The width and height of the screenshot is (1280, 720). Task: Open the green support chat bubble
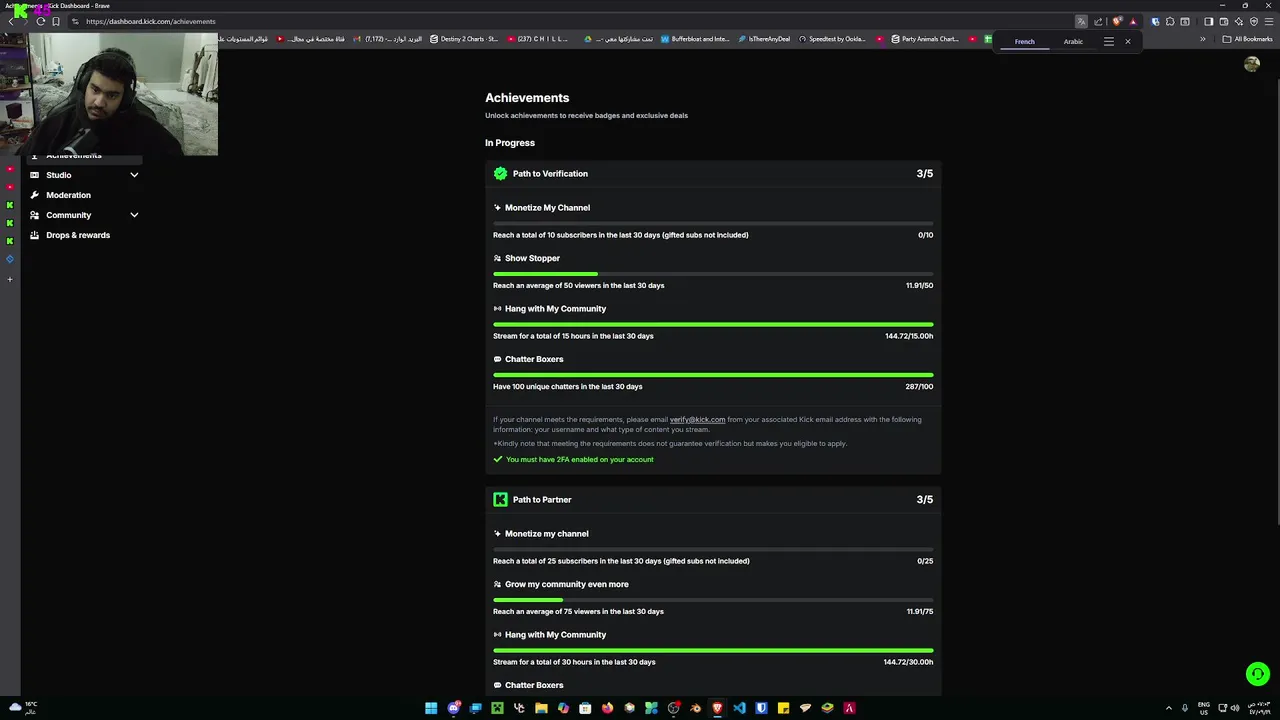pos(1257,674)
